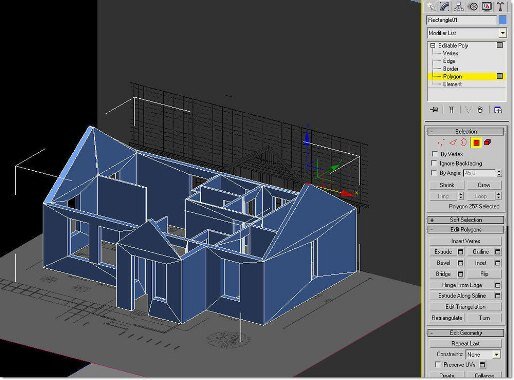Enable Ignore Backfacing checkbox
Image resolution: width=514 pixels, height=380 pixels.
pyautogui.click(x=434, y=163)
